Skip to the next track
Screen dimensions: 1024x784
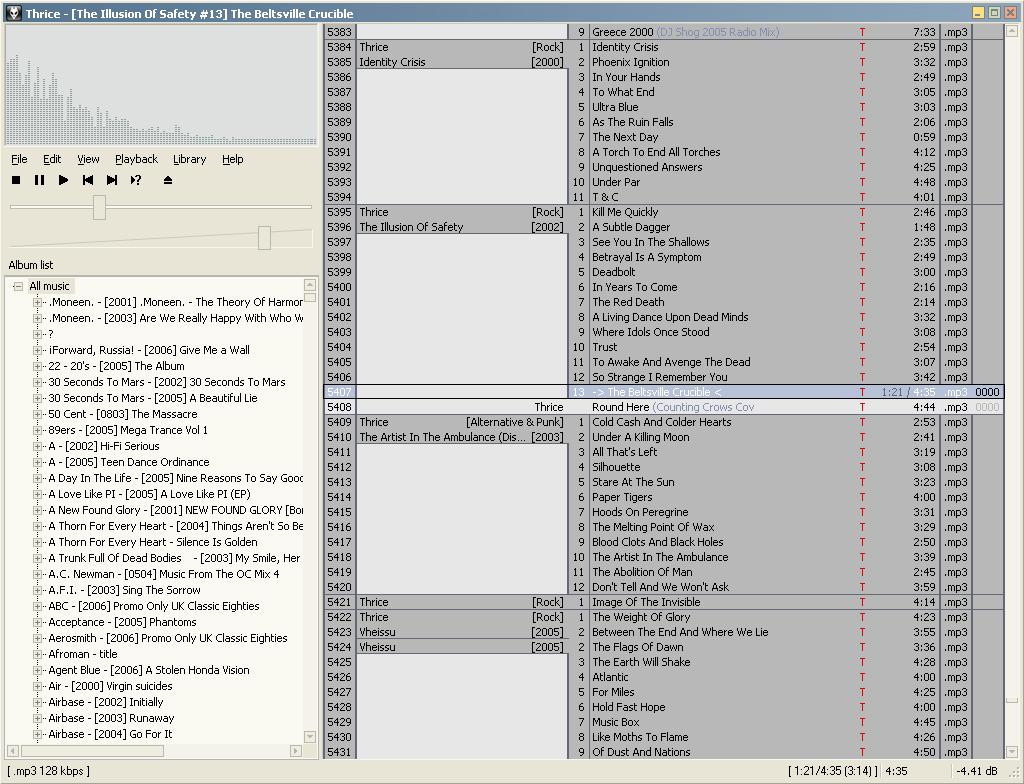[112, 180]
